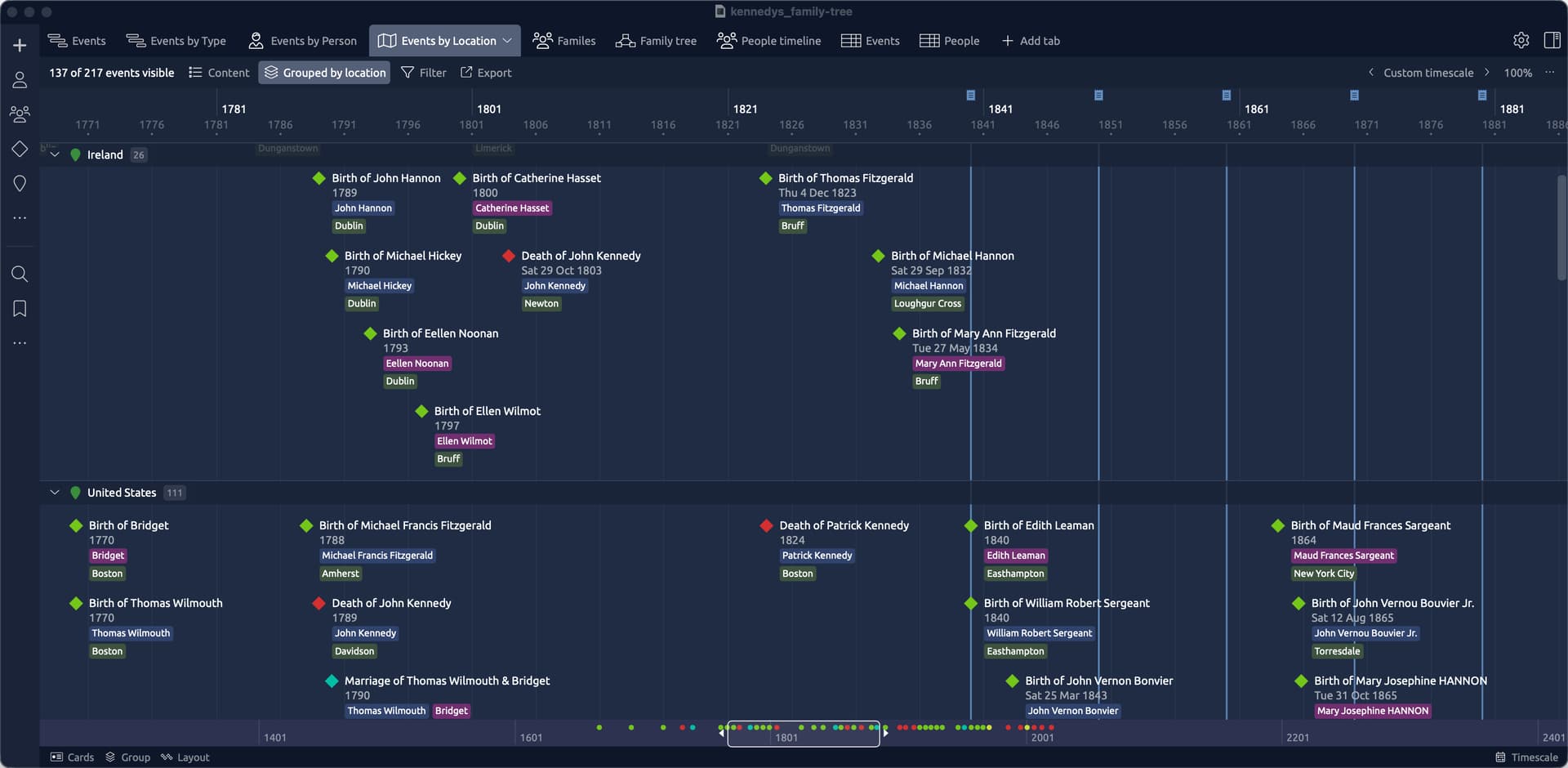Toggle Grouped by location option

click(x=324, y=73)
